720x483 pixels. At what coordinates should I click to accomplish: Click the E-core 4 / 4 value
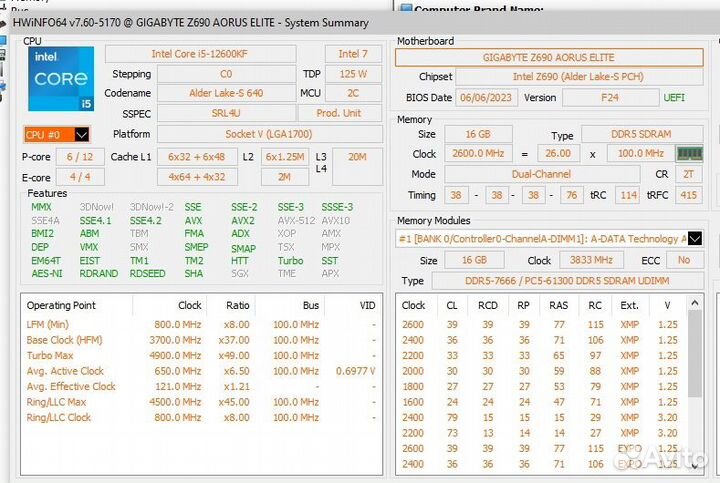coord(80,177)
